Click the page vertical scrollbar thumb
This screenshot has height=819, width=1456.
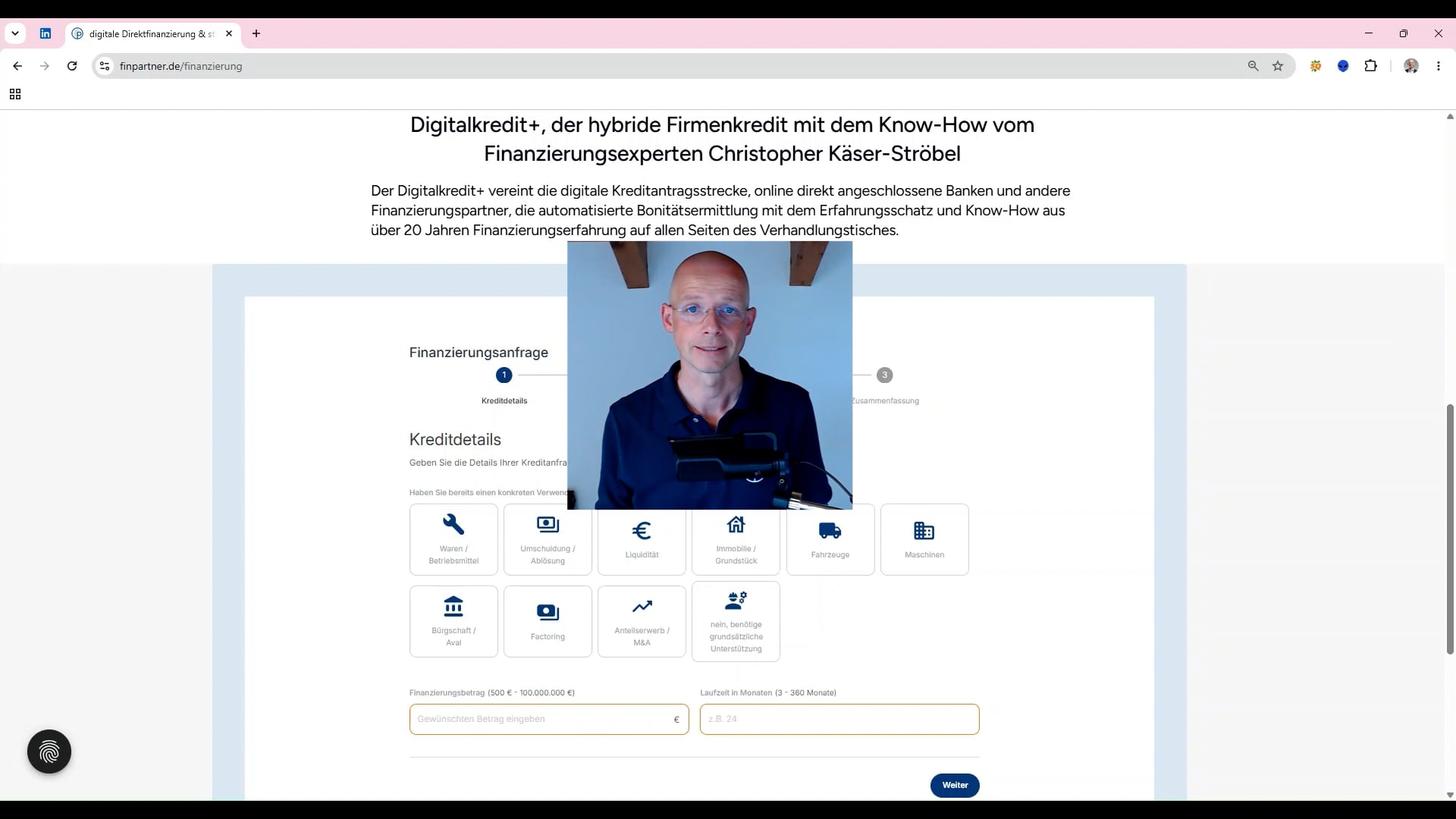1450,529
